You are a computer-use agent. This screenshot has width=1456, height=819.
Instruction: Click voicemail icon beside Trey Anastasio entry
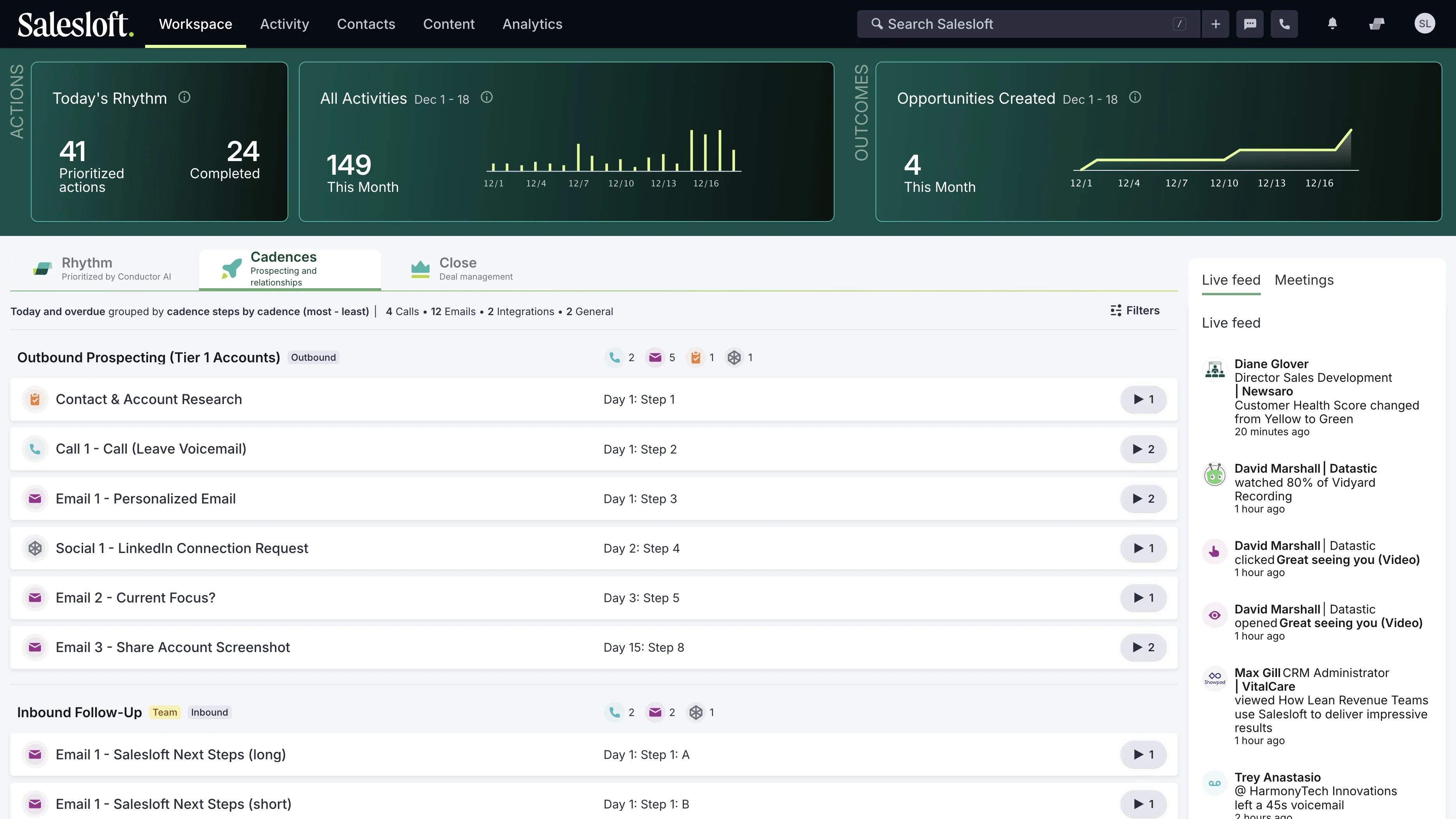tap(1215, 783)
